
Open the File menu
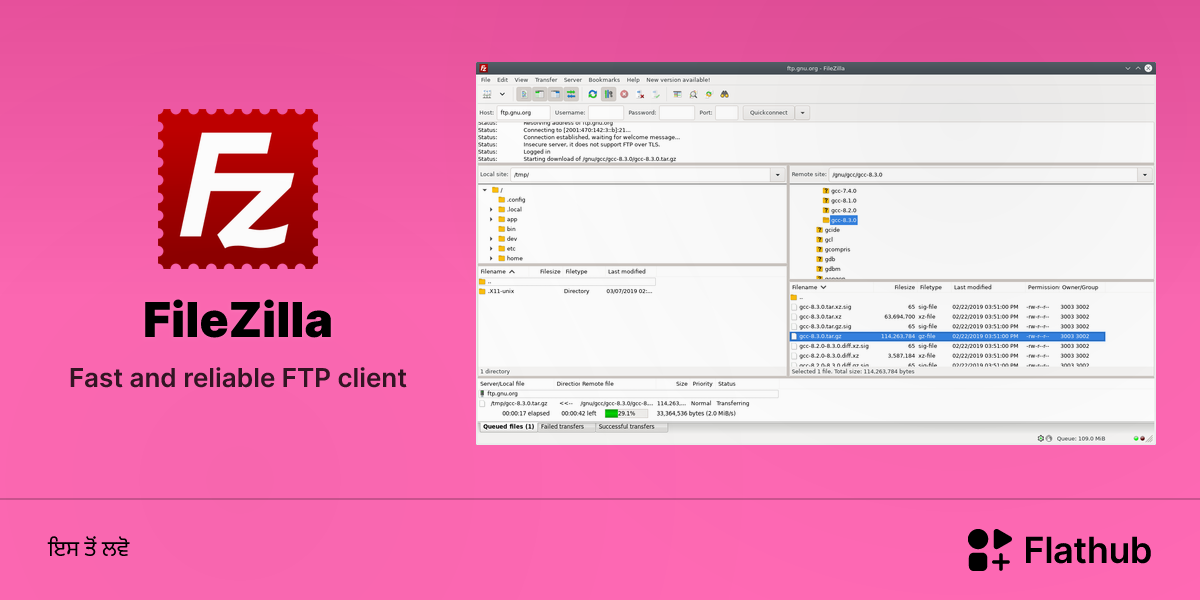pyautogui.click(x=485, y=80)
